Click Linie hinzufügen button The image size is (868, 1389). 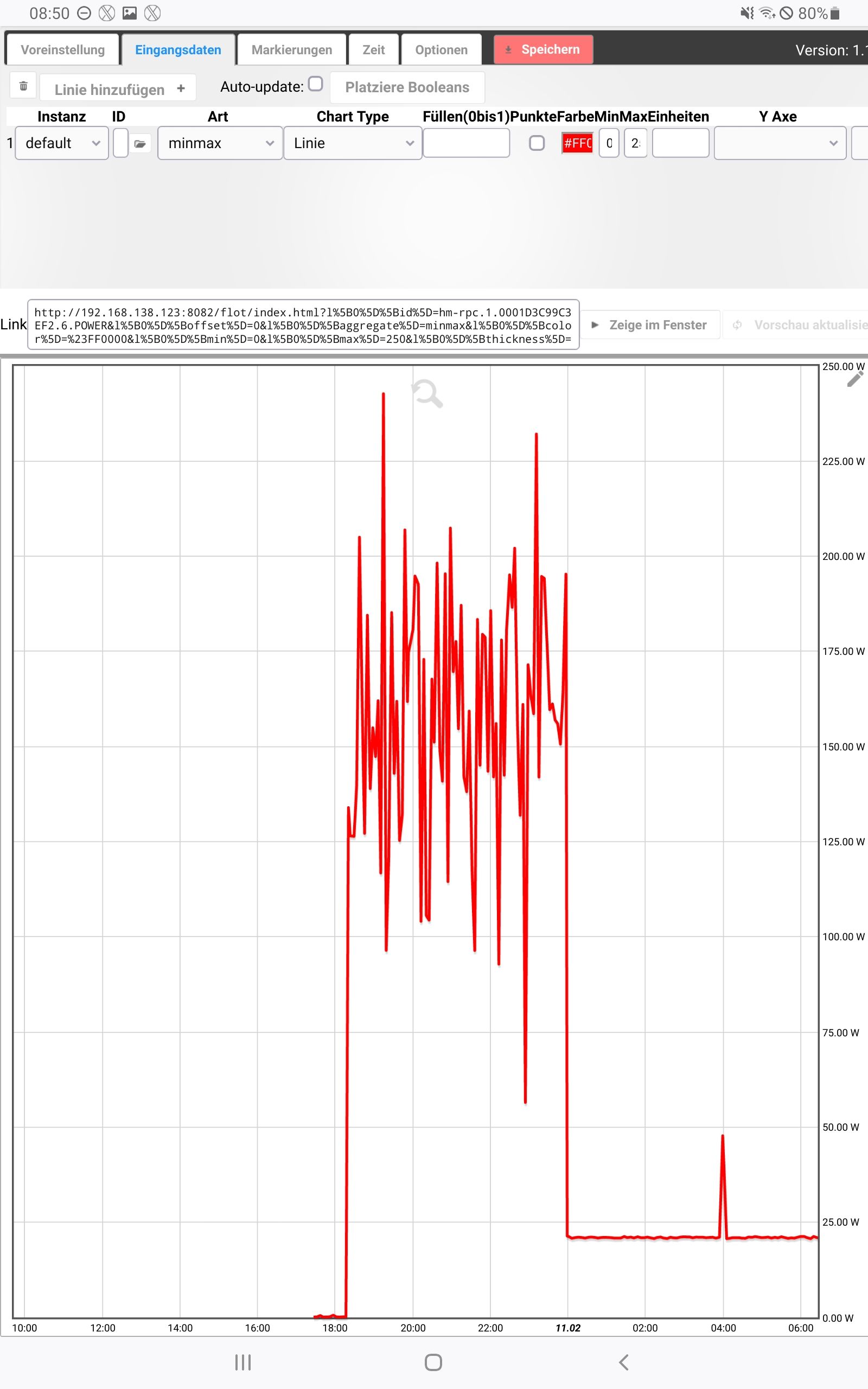click(x=118, y=88)
